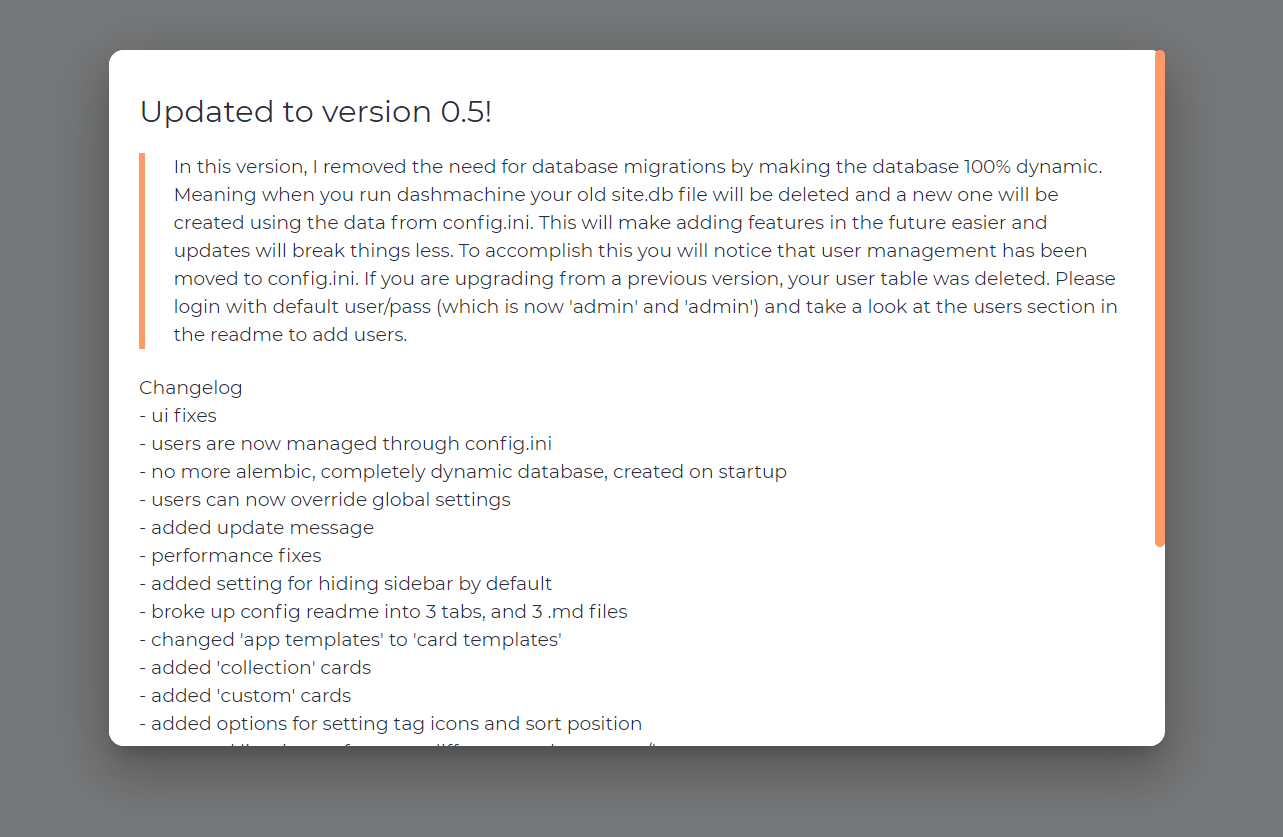The height and width of the screenshot is (837, 1283).
Task: Click the scrollbar on the right edge
Action: pos(1160,300)
